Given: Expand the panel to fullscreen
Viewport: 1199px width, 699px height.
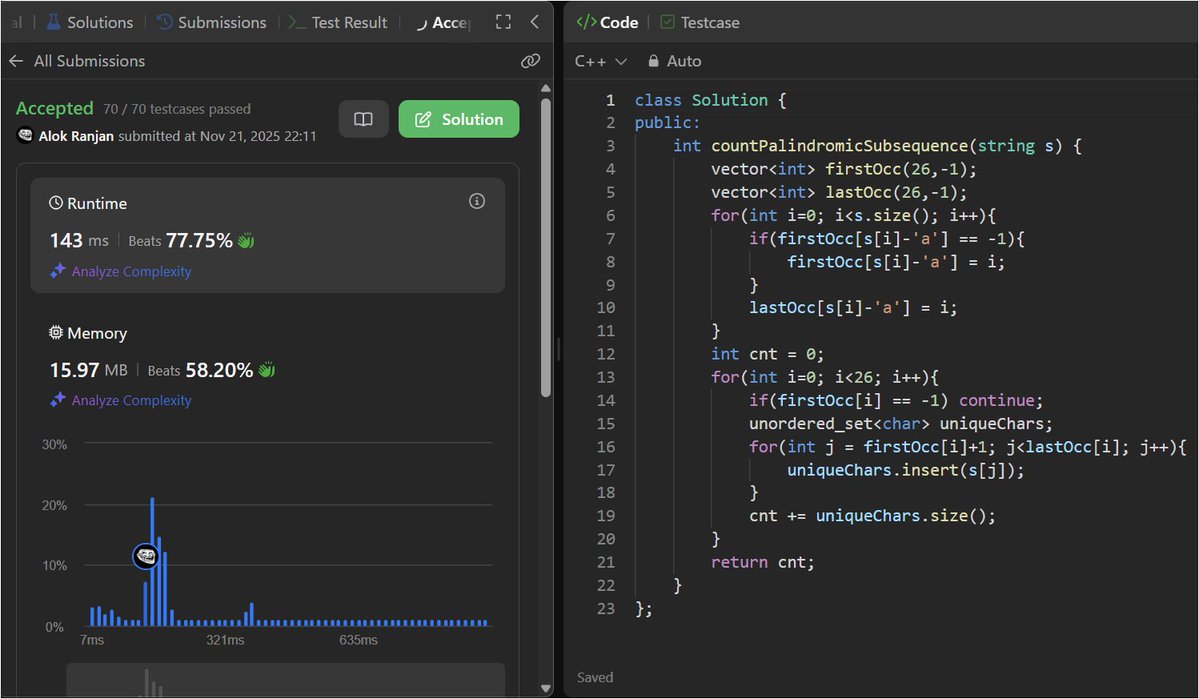Looking at the screenshot, I should (x=503, y=20).
